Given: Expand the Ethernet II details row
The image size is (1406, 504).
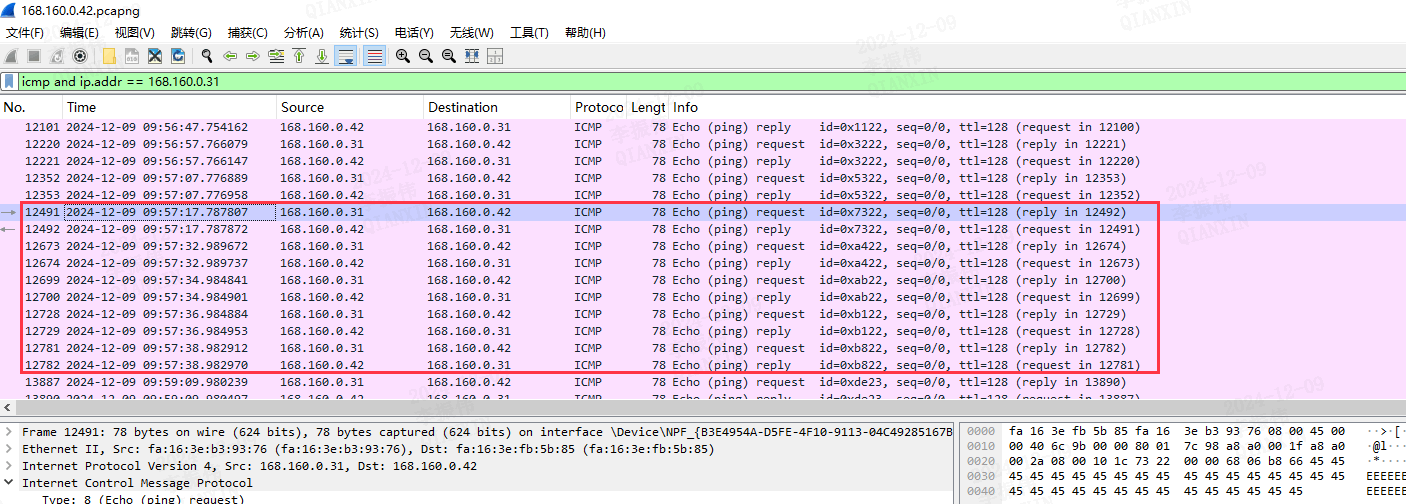Looking at the screenshot, I should 9,449.
